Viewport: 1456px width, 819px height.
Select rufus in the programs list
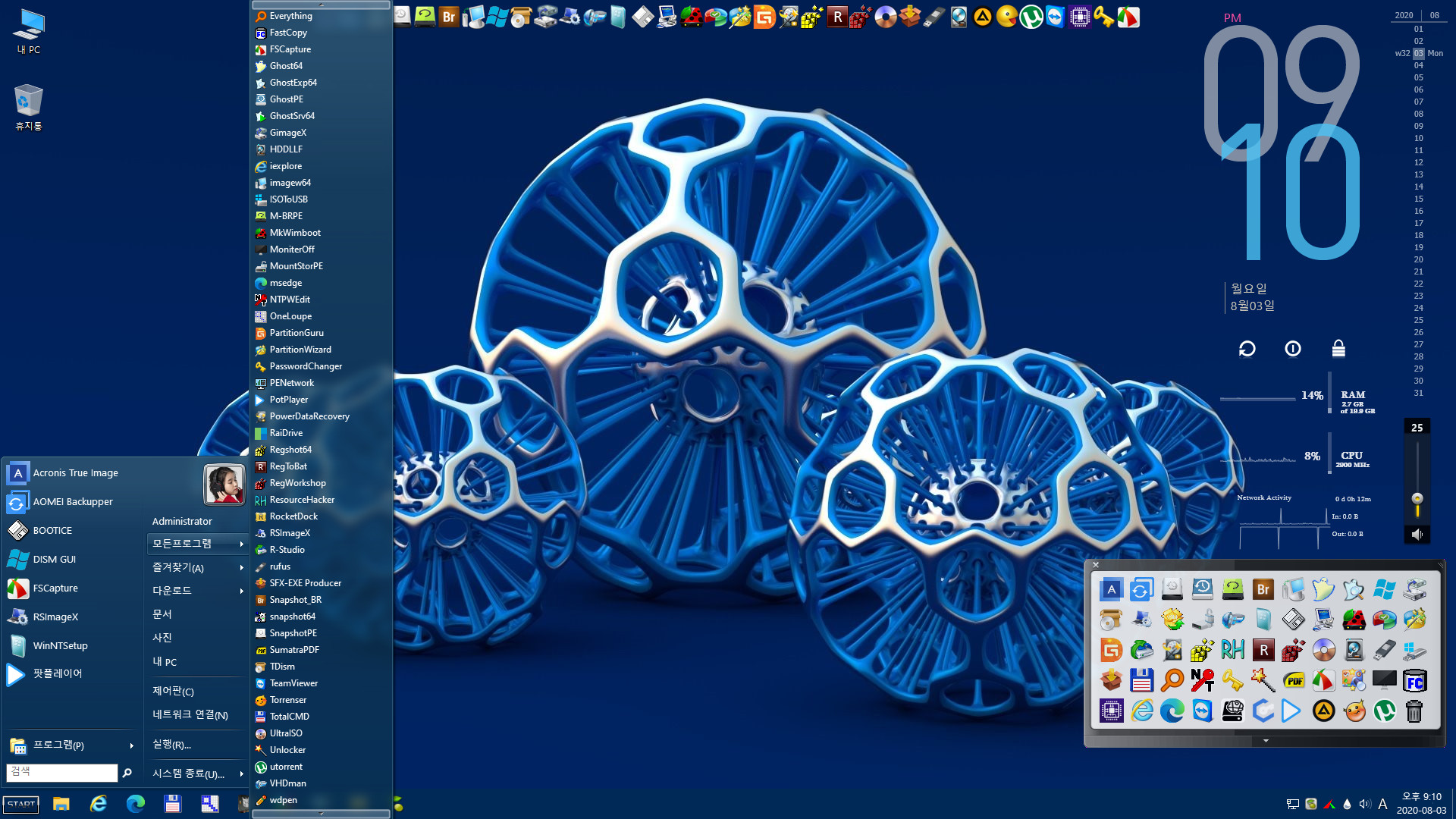[x=322, y=566]
